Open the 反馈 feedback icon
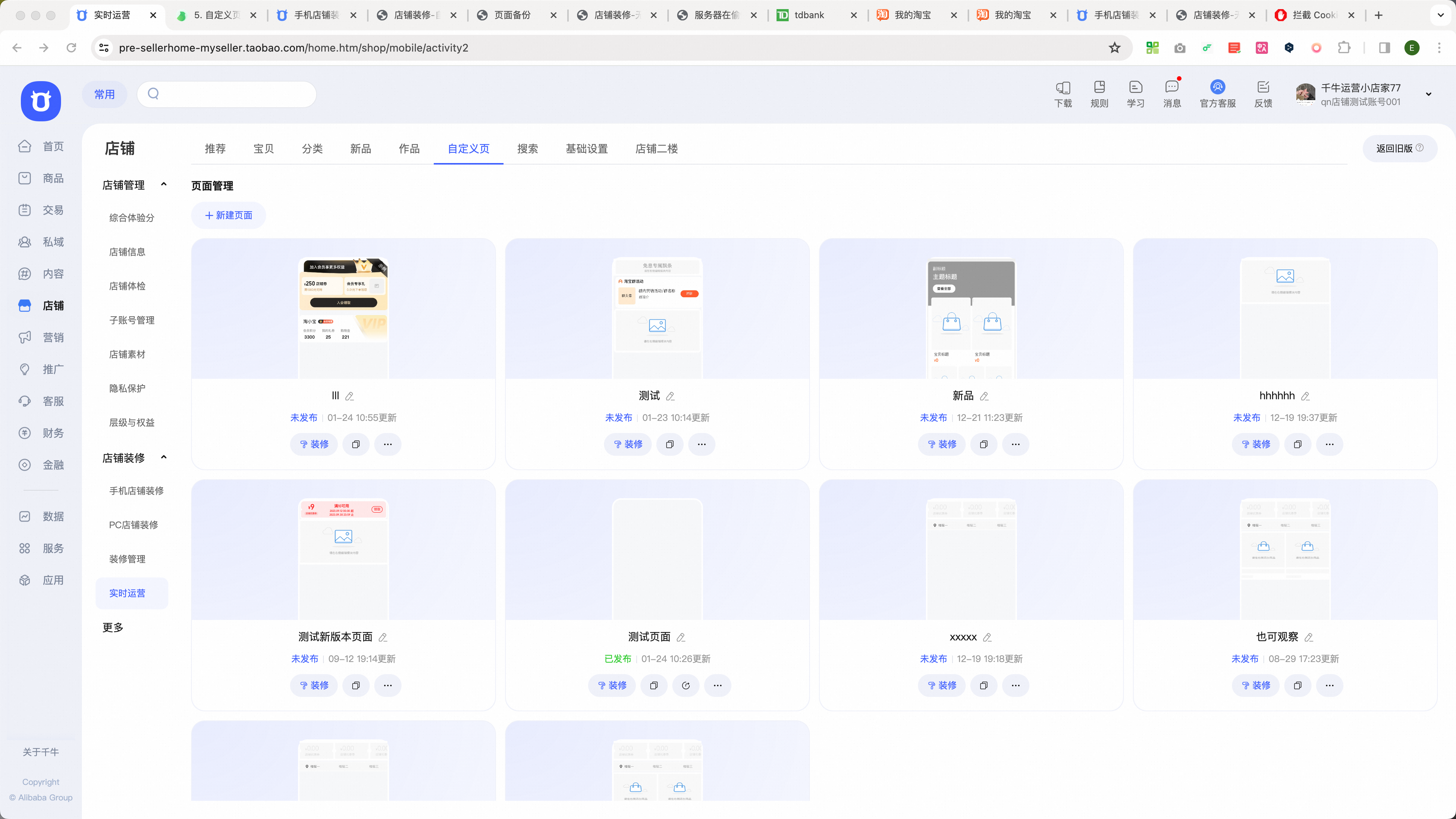1456x819 pixels. click(x=1263, y=94)
